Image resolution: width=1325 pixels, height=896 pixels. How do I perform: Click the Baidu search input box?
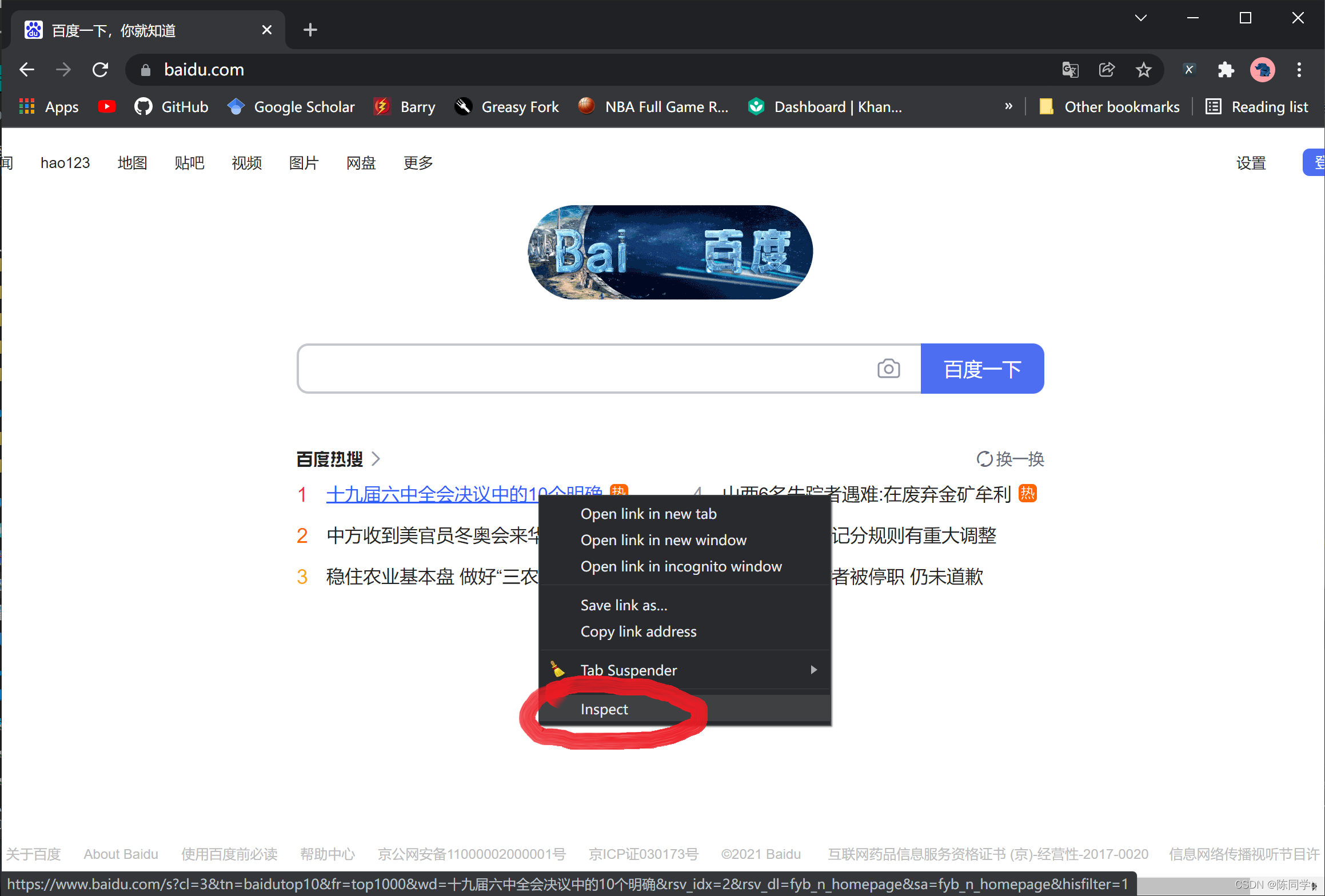(x=583, y=369)
